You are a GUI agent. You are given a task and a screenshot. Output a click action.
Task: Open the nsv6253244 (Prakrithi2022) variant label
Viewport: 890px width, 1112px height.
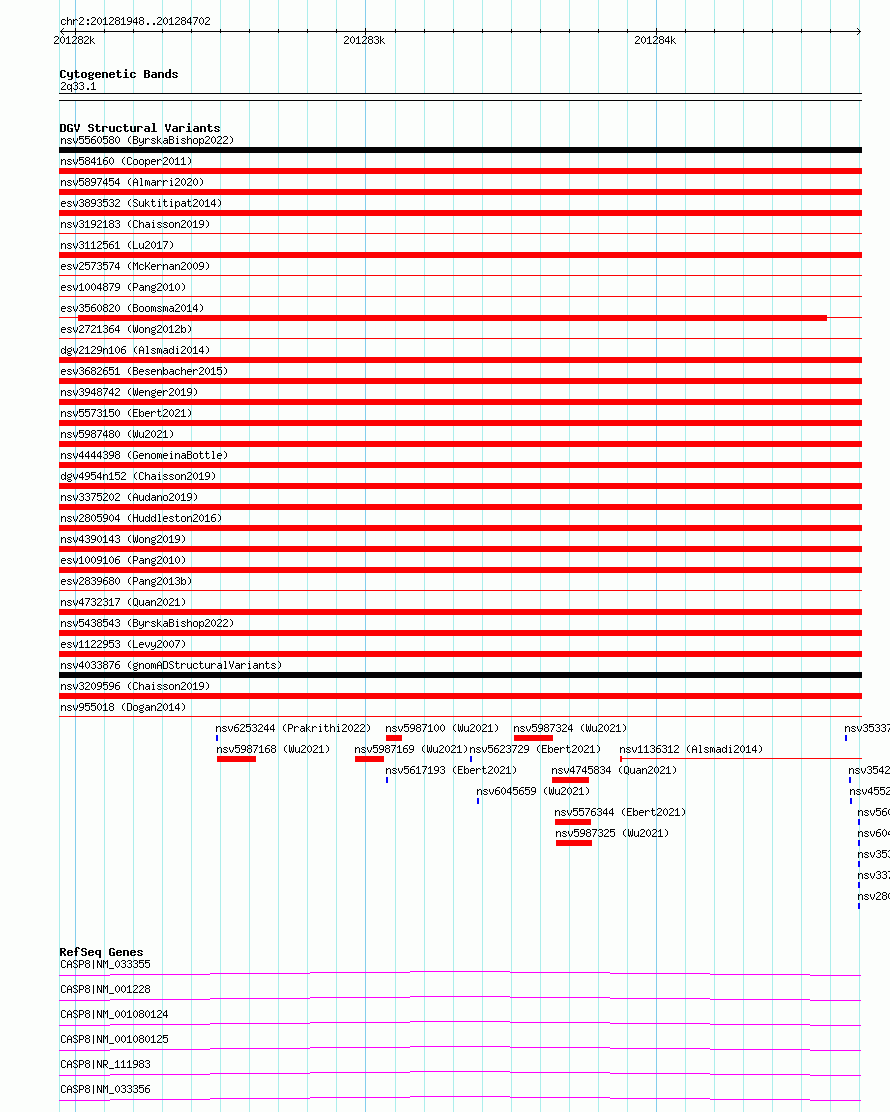pyautogui.click(x=293, y=728)
